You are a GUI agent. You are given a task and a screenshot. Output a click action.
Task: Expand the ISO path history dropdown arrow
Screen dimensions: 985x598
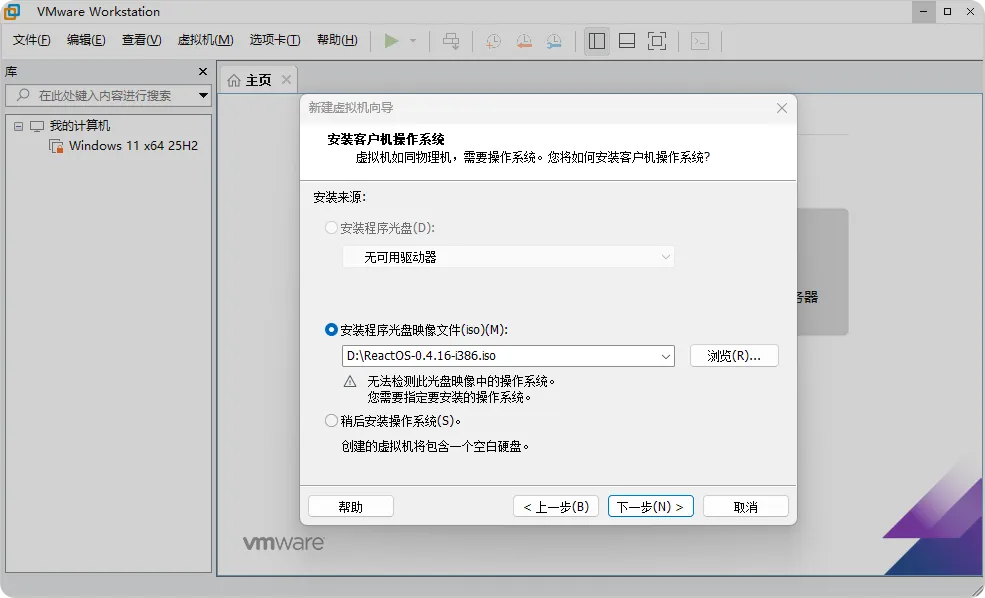[666, 356]
